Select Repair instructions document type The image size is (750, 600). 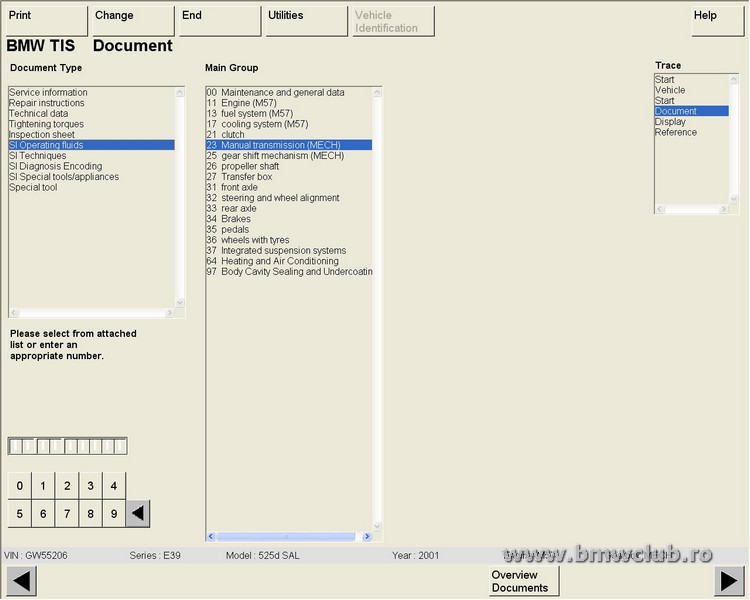(x=91, y=103)
